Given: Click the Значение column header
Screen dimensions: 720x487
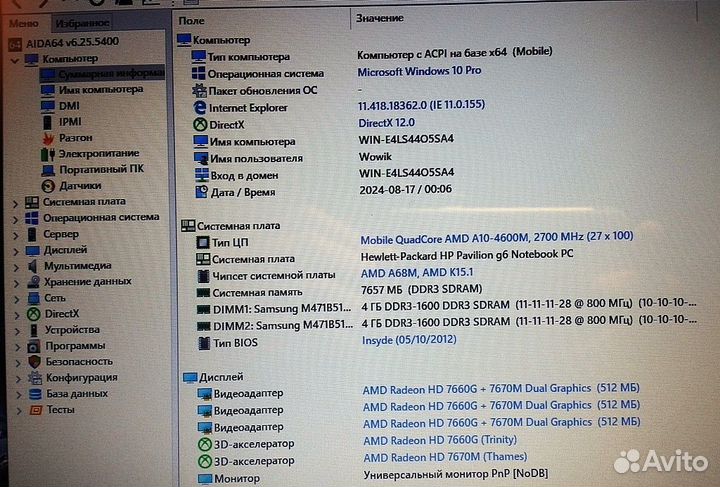Looking at the screenshot, I should point(380,18).
